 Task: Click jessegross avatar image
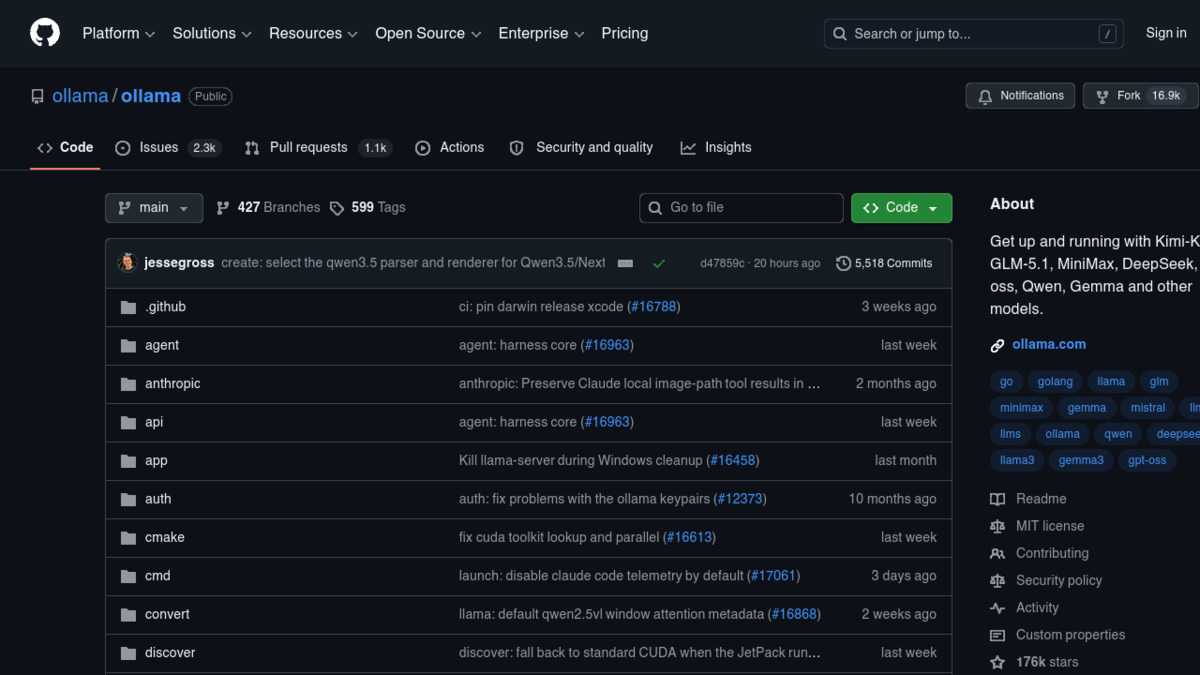pos(127,263)
